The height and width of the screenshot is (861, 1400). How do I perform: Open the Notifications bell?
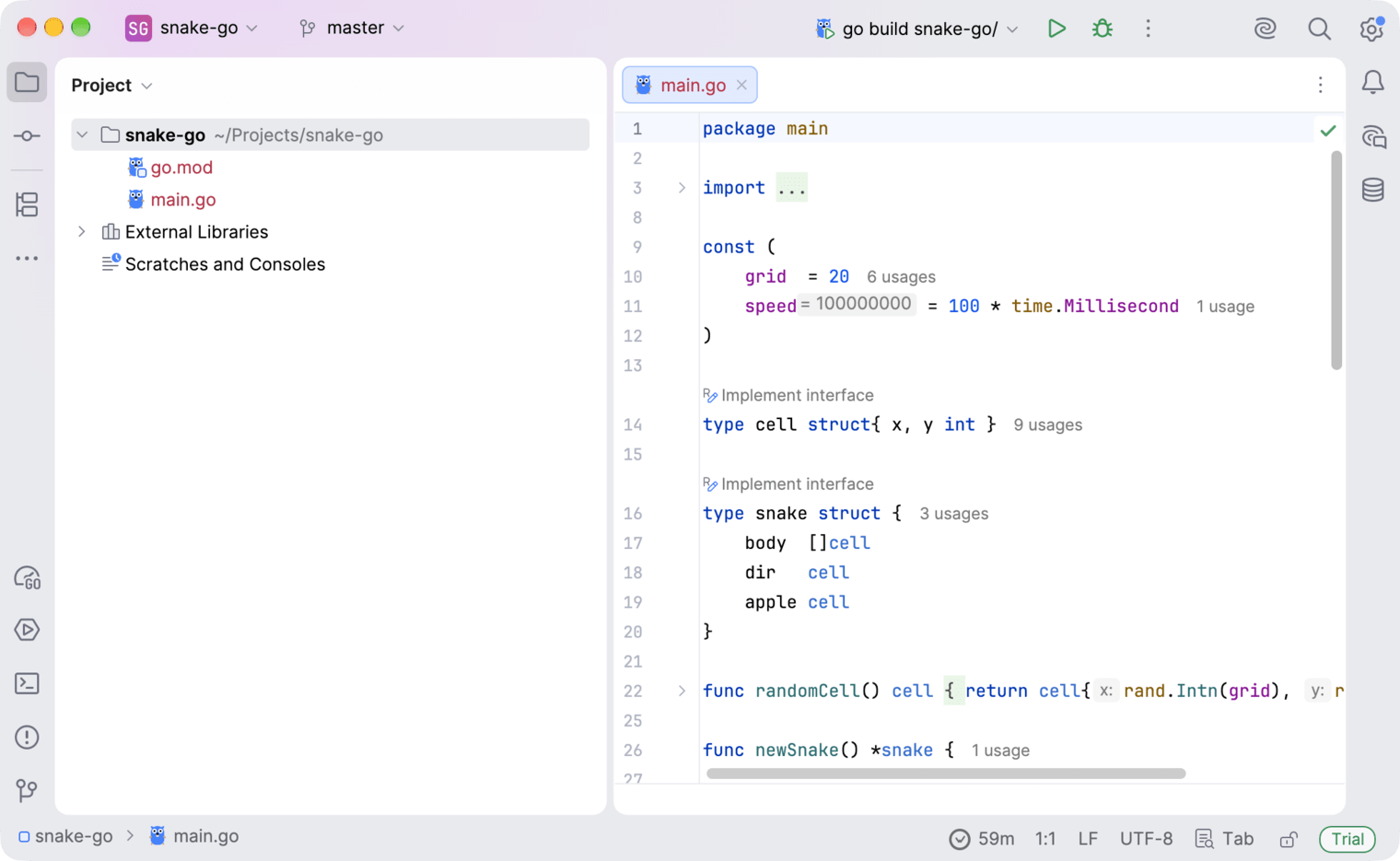(1372, 83)
